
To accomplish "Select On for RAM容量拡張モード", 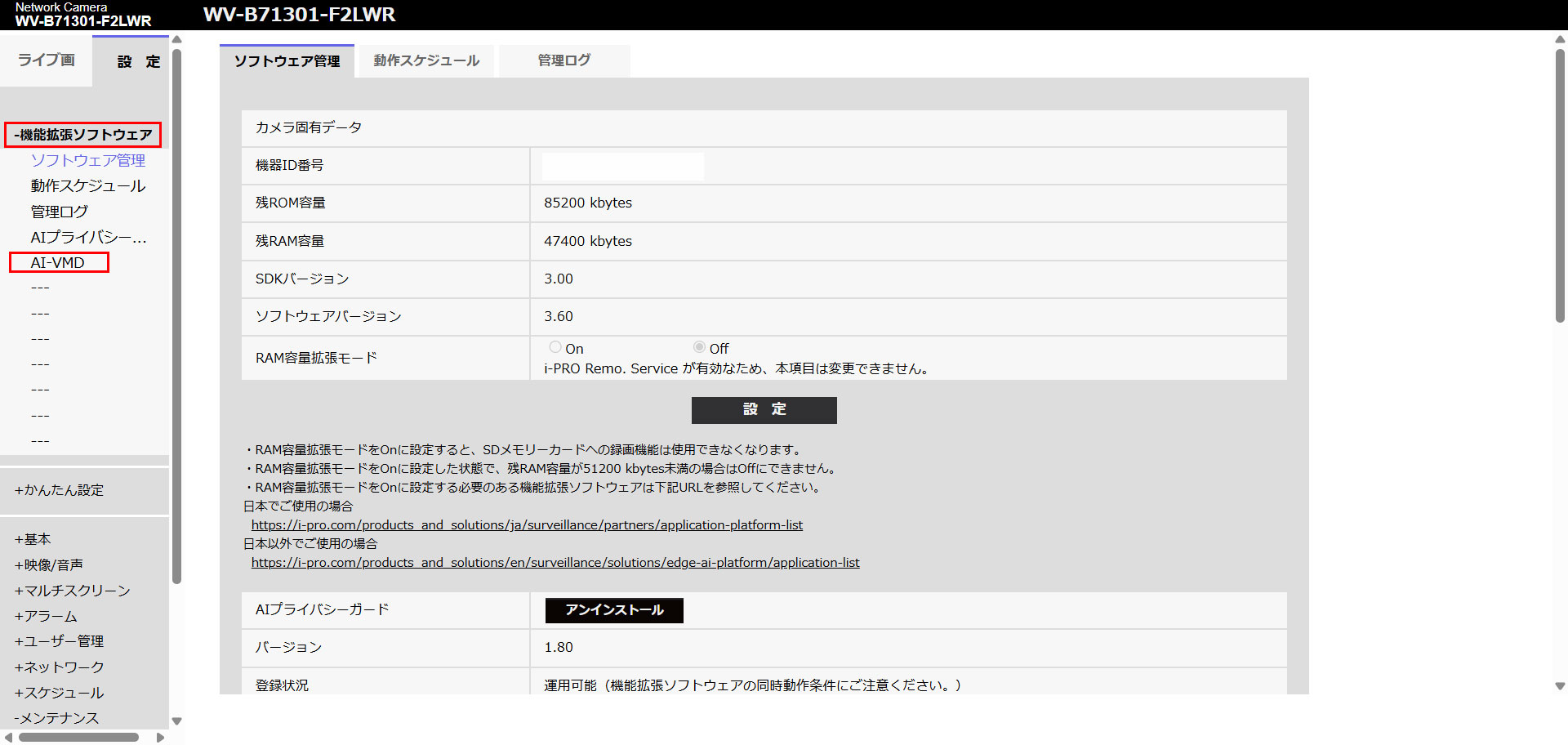I will [555, 348].
